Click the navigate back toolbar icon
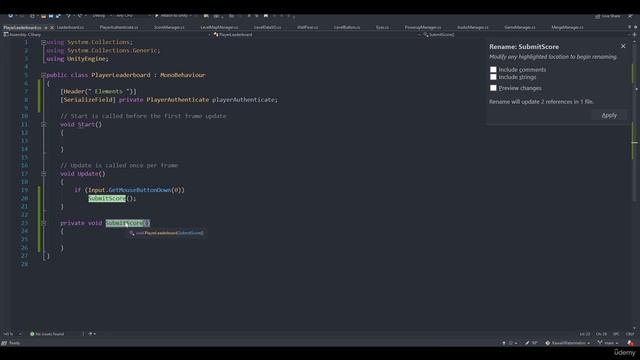Screen dimensions: 640x360 coord(10,16)
